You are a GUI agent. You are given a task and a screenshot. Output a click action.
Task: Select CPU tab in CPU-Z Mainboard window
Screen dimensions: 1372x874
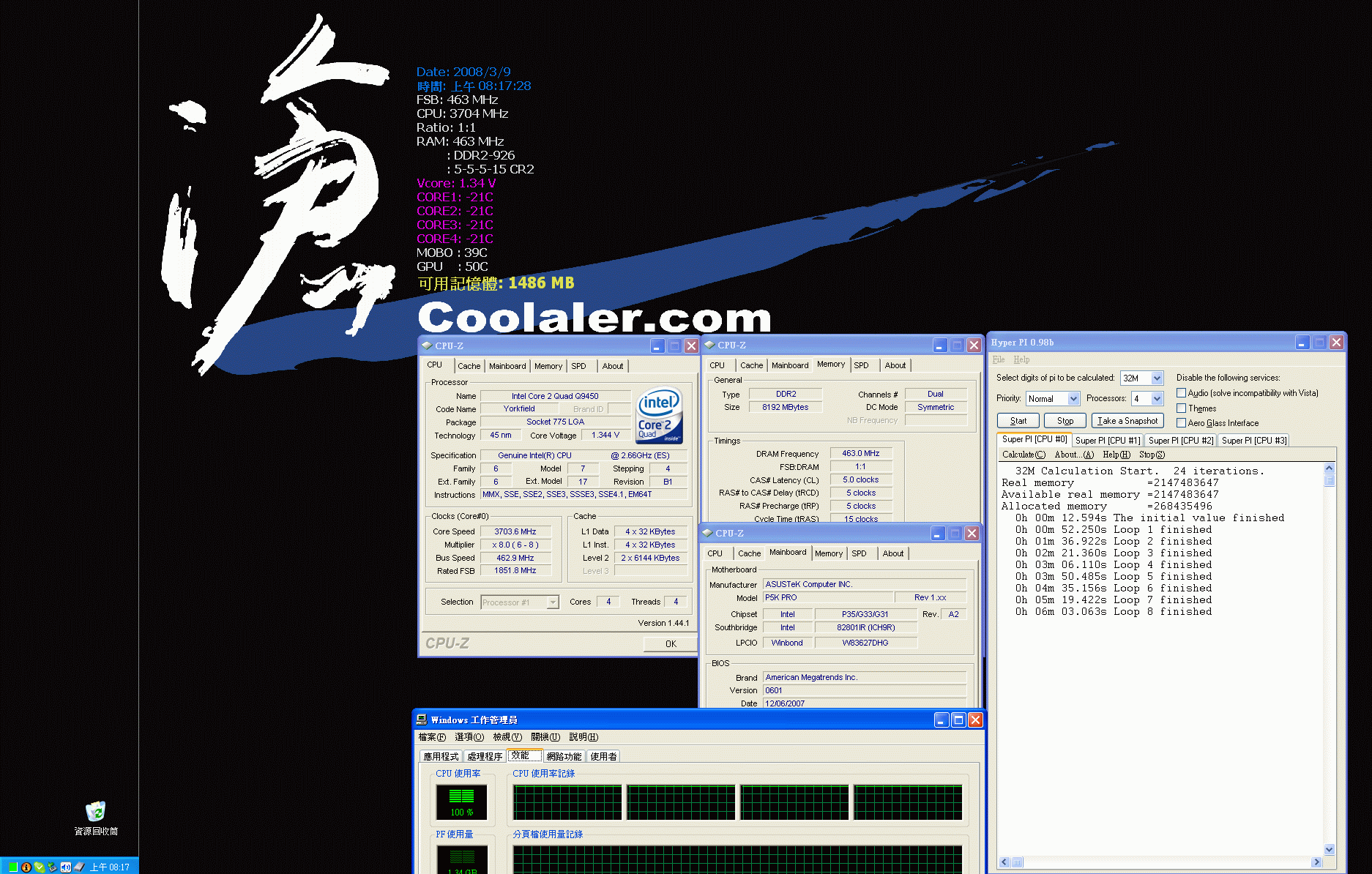(x=715, y=553)
